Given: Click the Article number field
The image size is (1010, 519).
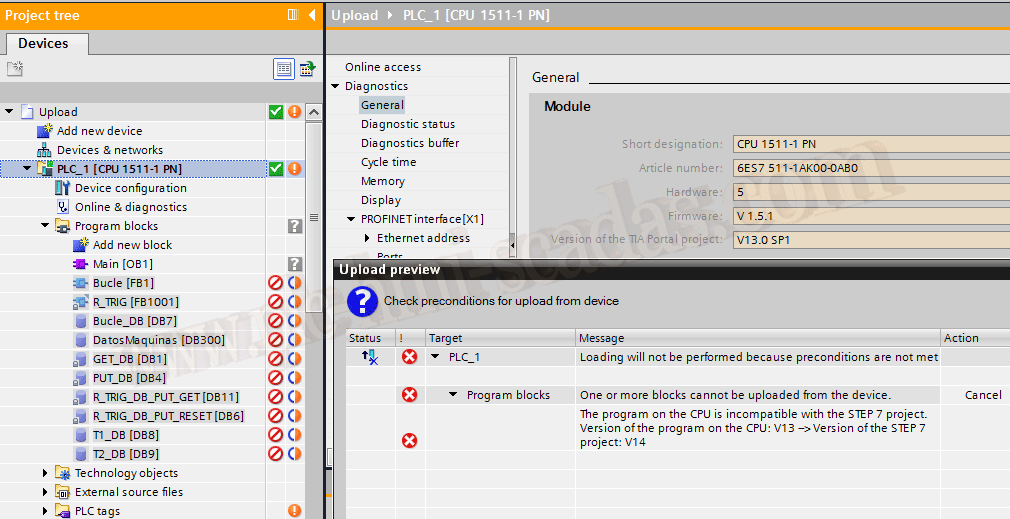Looking at the screenshot, I should [870, 168].
